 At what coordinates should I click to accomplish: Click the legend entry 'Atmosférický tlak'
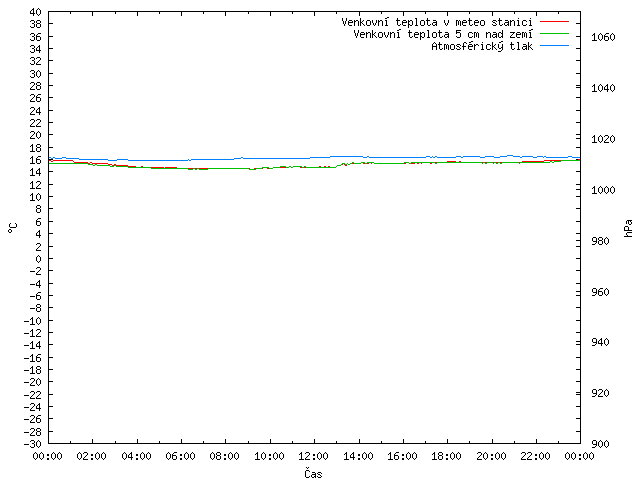click(482, 47)
